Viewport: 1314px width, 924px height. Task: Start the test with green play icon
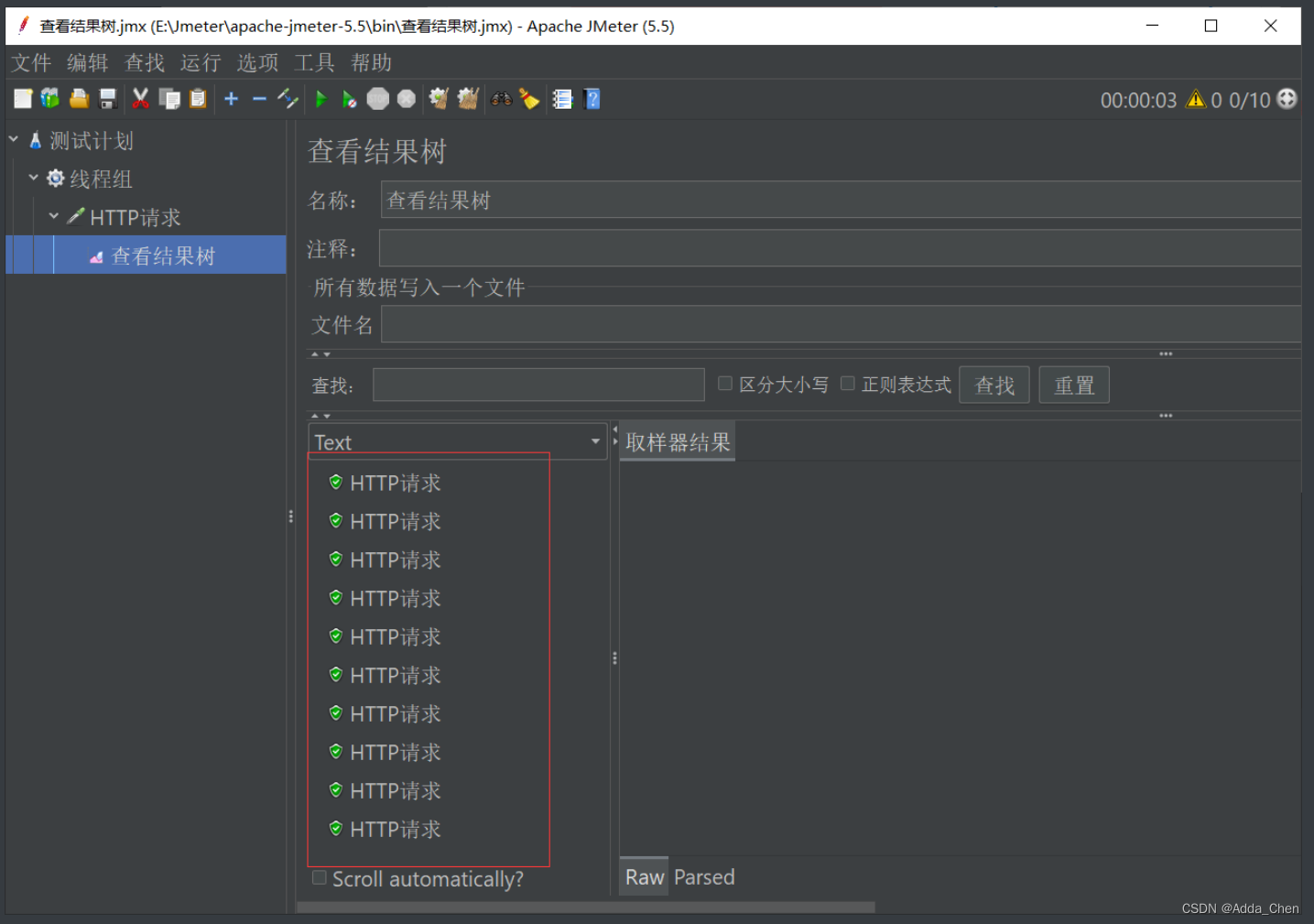point(320,99)
